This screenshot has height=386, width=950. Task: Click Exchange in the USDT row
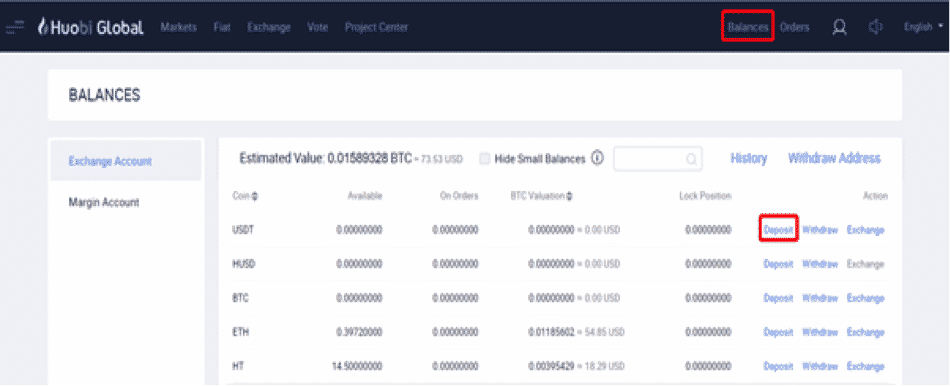point(866,230)
